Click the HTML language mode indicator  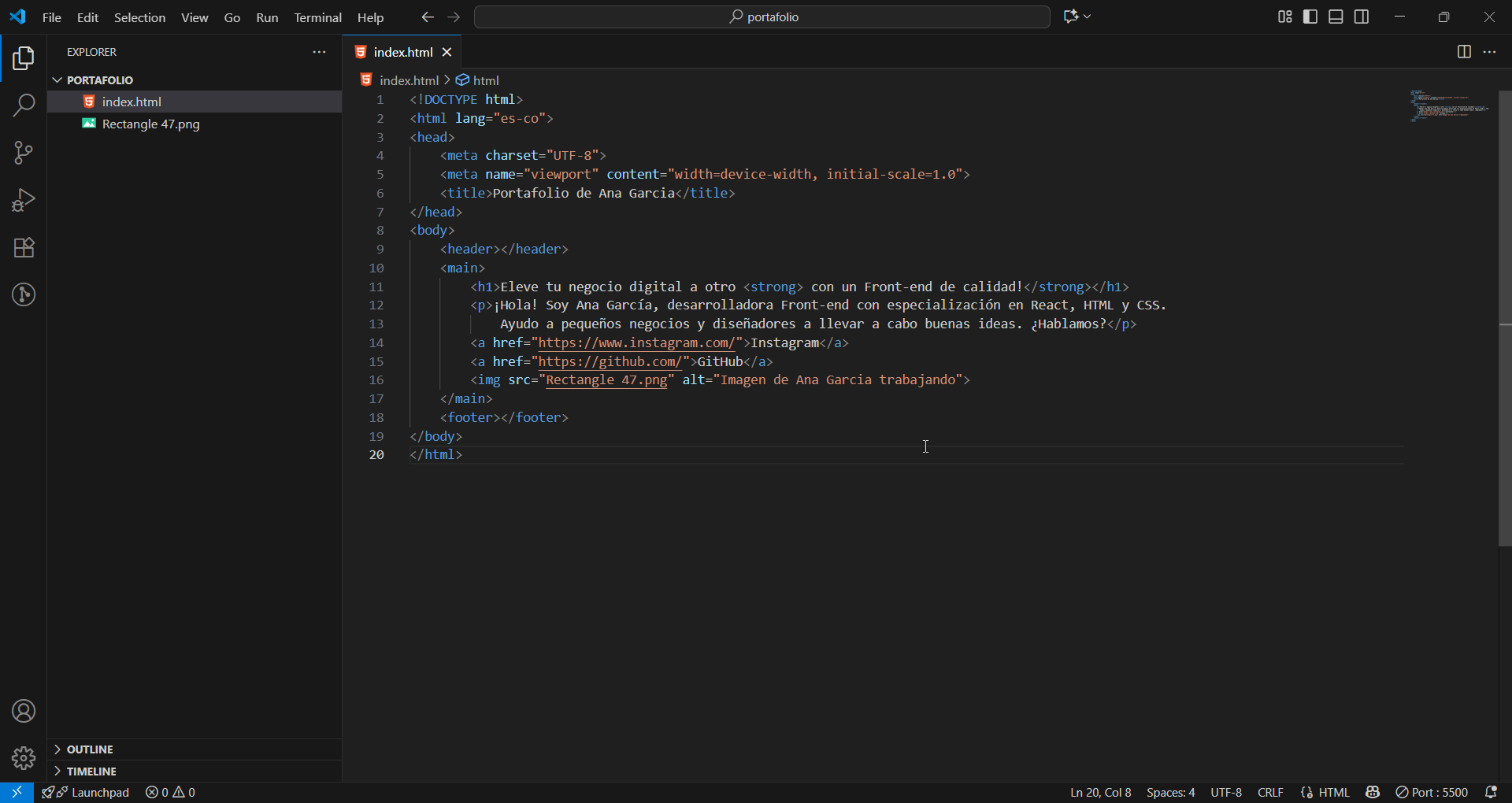pyautogui.click(x=1333, y=792)
